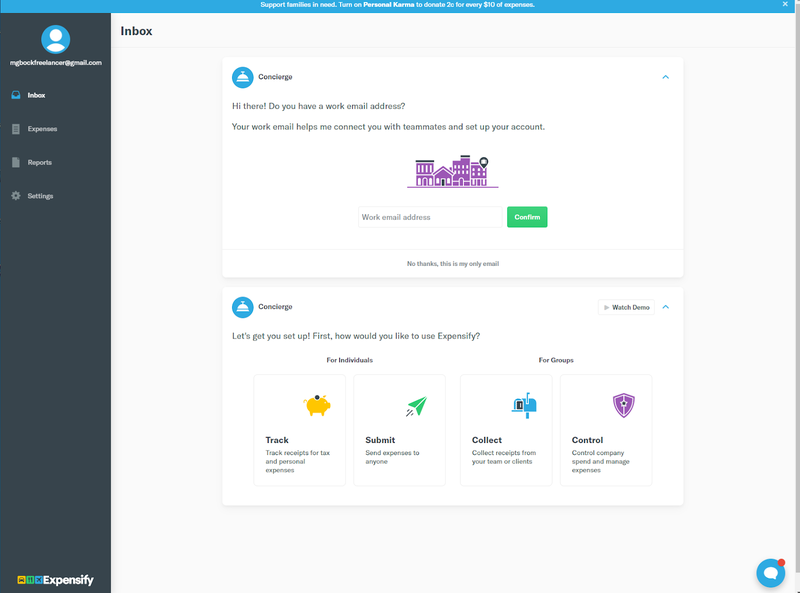The image size is (800, 593).
Task: Click the purple city buildings illustration
Action: (453, 171)
